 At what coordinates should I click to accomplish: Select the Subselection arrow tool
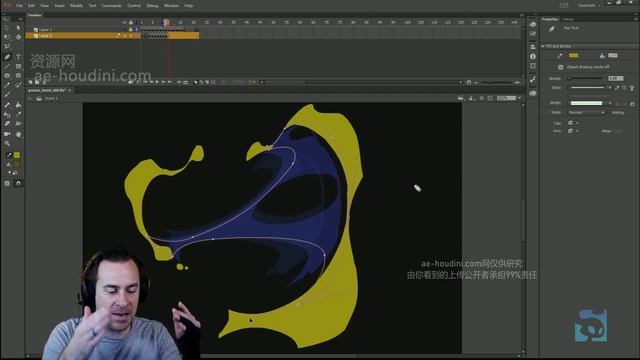18,28
